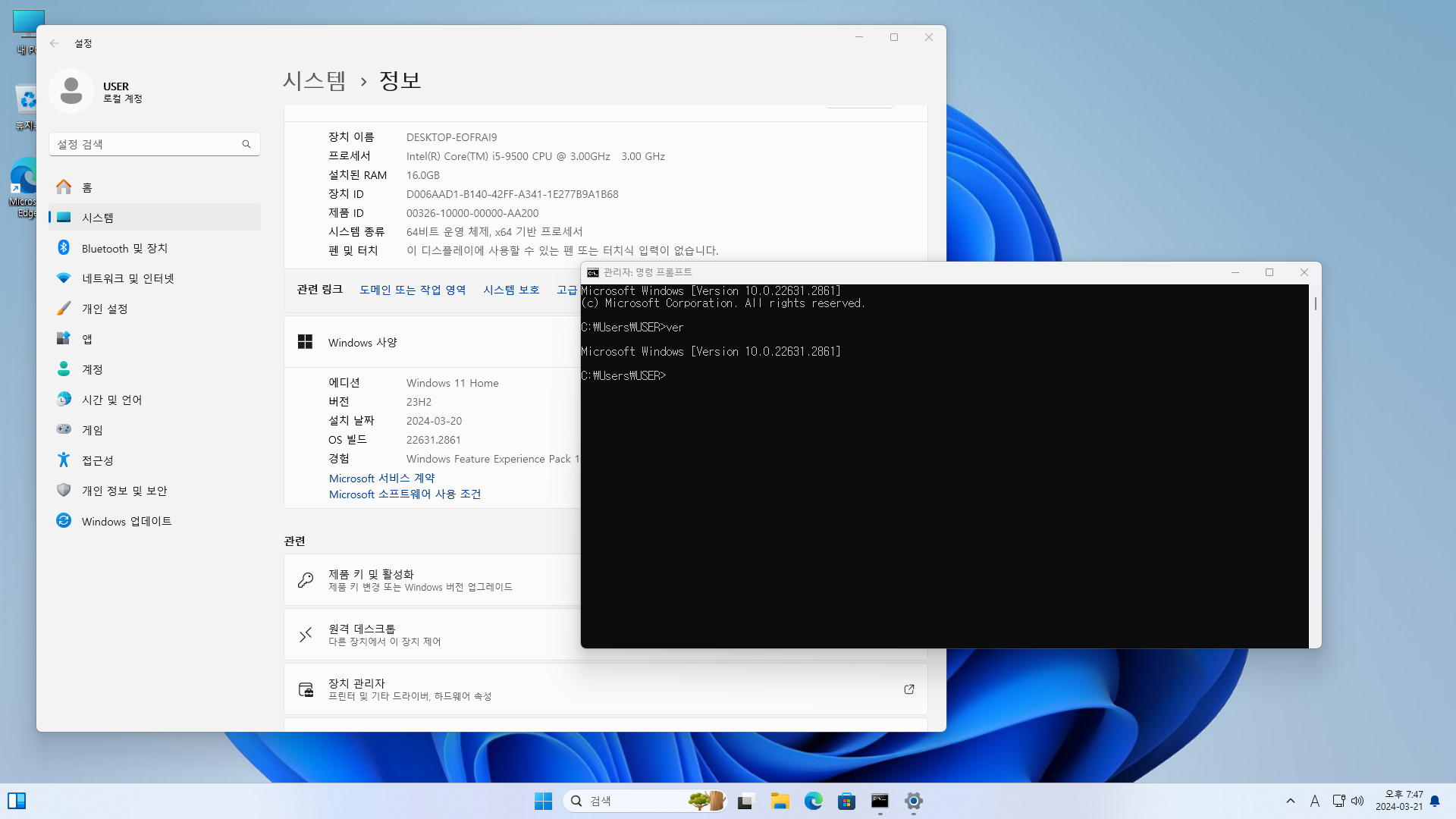Switch to Command Prompt taskbar icon
This screenshot has width=1456, height=819.
[880, 801]
